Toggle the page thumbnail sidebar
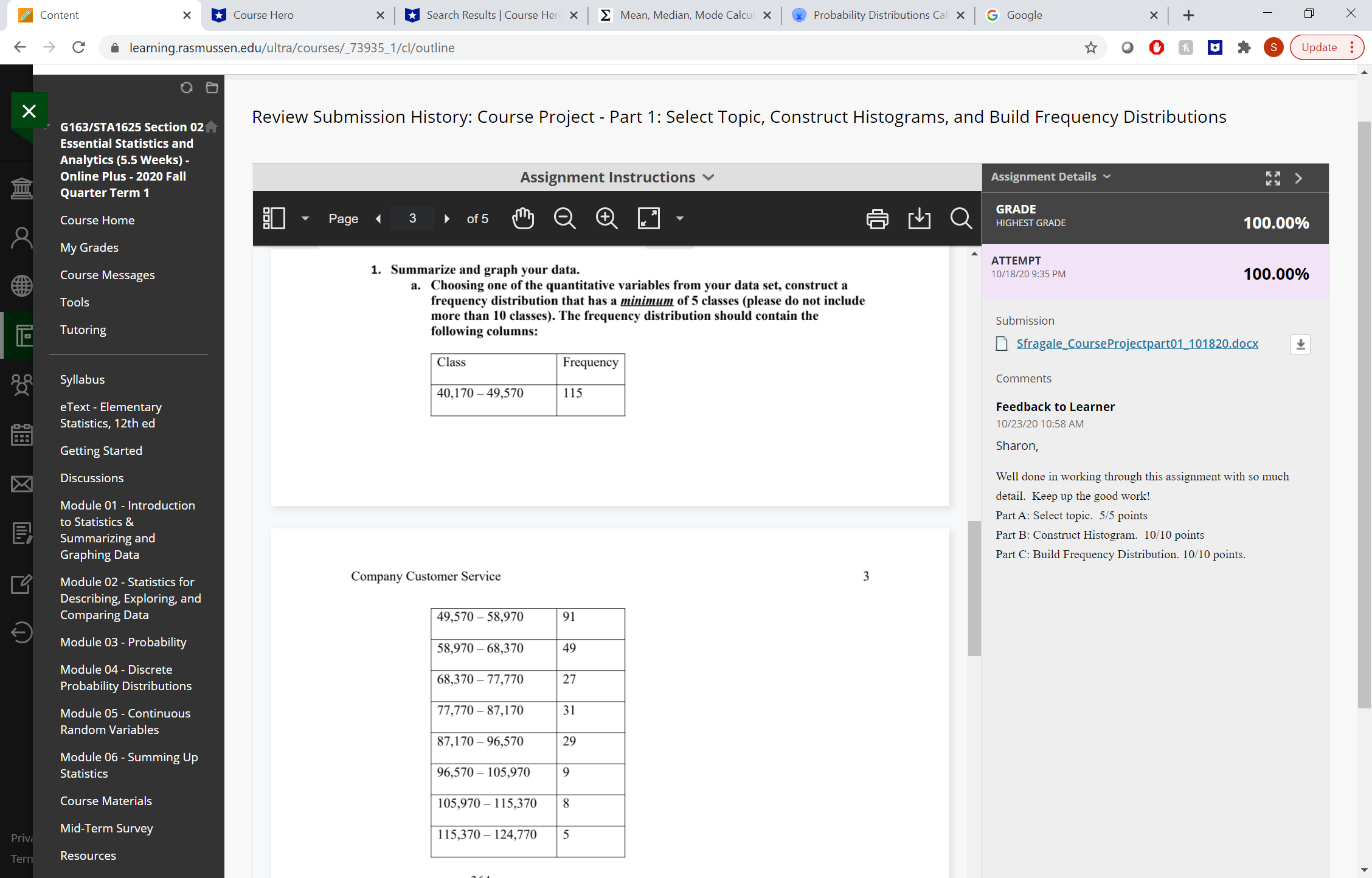 [275, 218]
